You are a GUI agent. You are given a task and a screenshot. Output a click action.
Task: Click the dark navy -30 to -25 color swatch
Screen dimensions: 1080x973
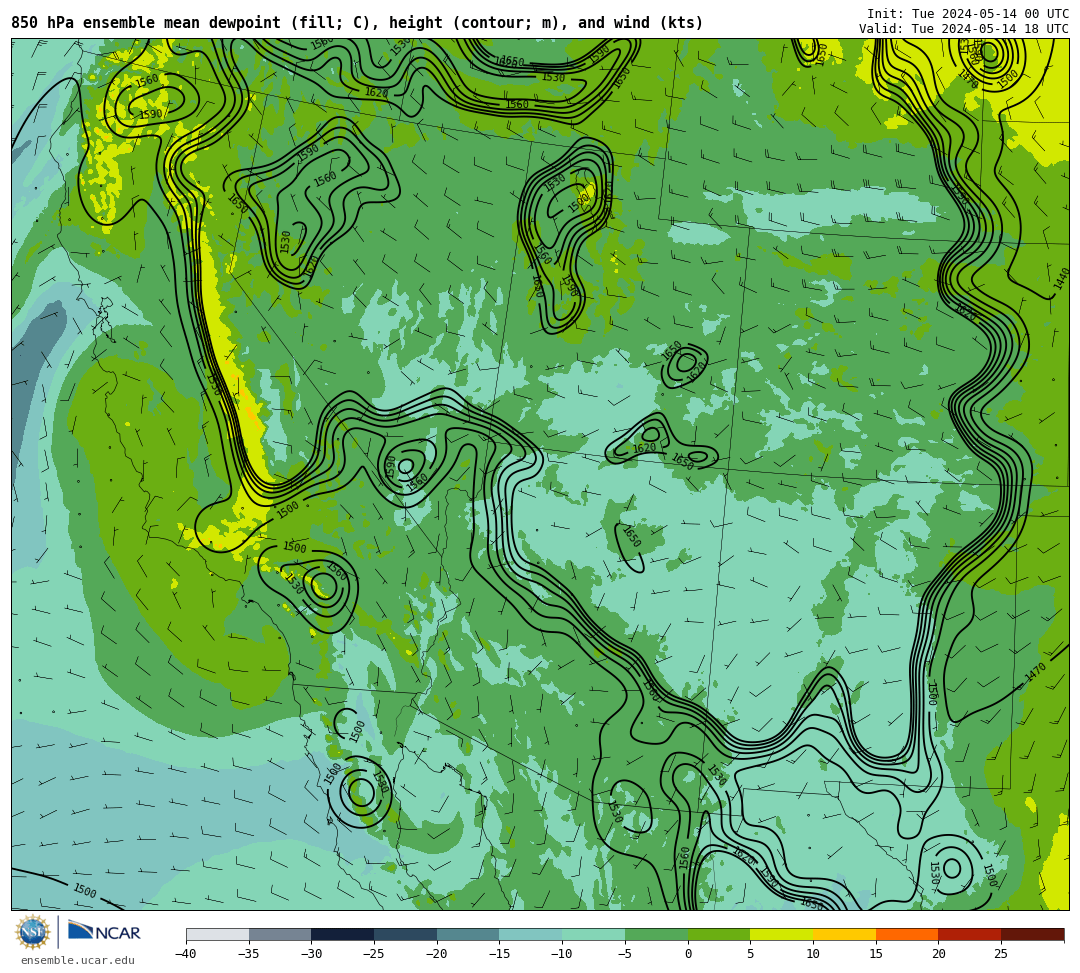[343, 934]
